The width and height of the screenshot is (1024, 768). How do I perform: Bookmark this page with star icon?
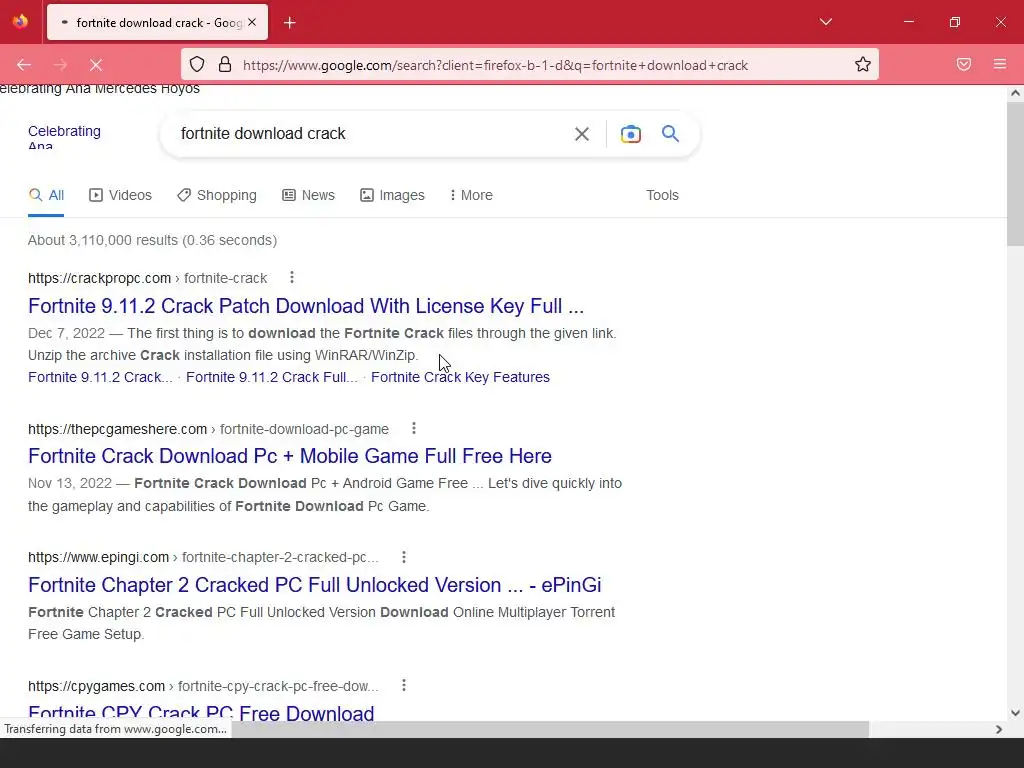(x=863, y=64)
